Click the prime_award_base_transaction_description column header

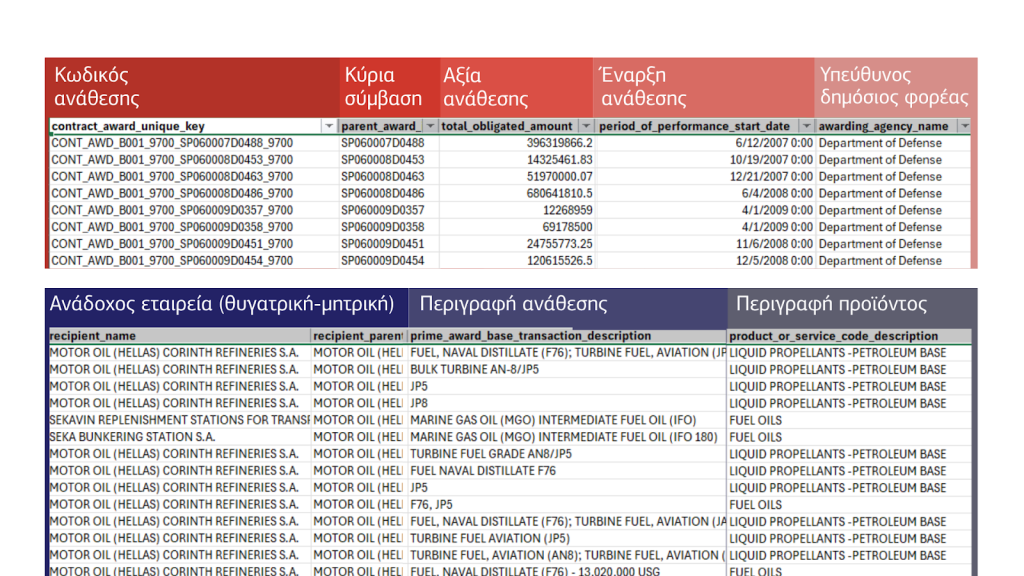click(566, 336)
